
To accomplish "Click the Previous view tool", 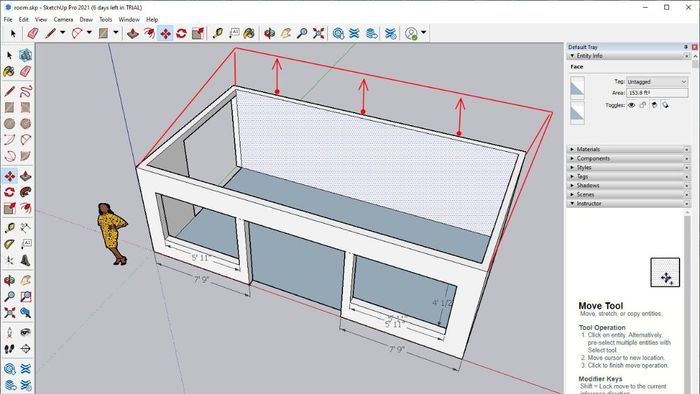I will click(x=25, y=312).
